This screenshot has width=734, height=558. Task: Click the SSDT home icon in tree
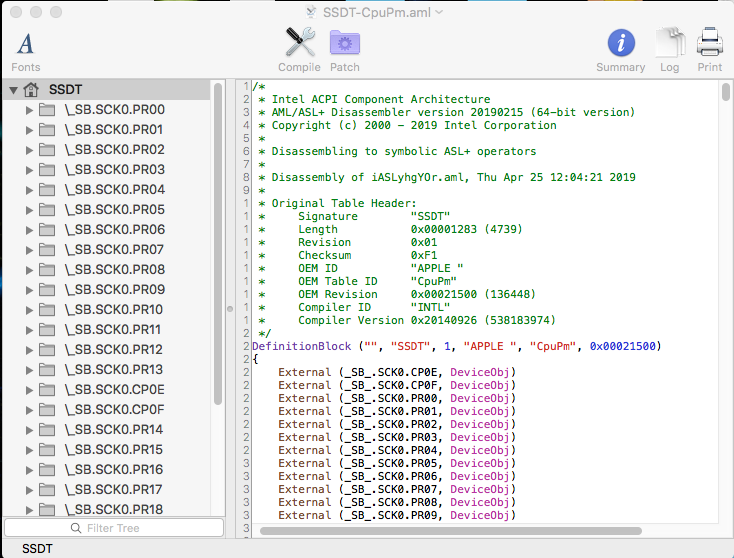pyautogui.click(x=31, y=89)
